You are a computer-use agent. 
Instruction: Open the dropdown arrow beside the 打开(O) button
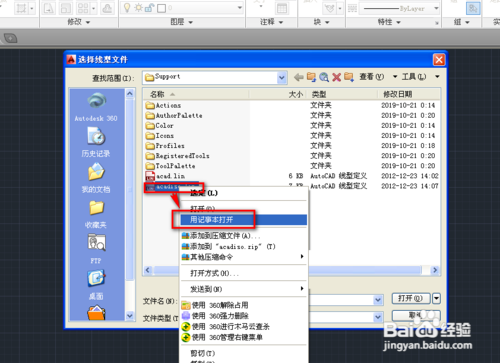436,298
